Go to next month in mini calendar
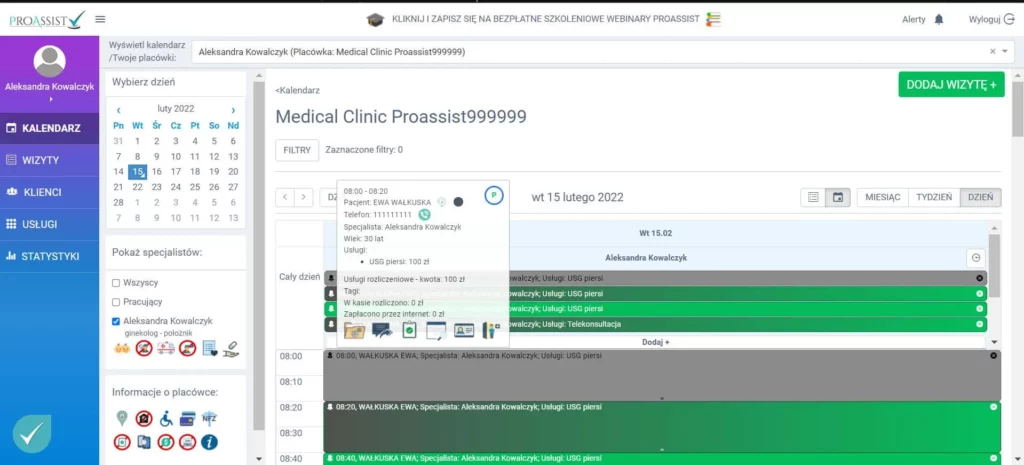 coord(233,110)
